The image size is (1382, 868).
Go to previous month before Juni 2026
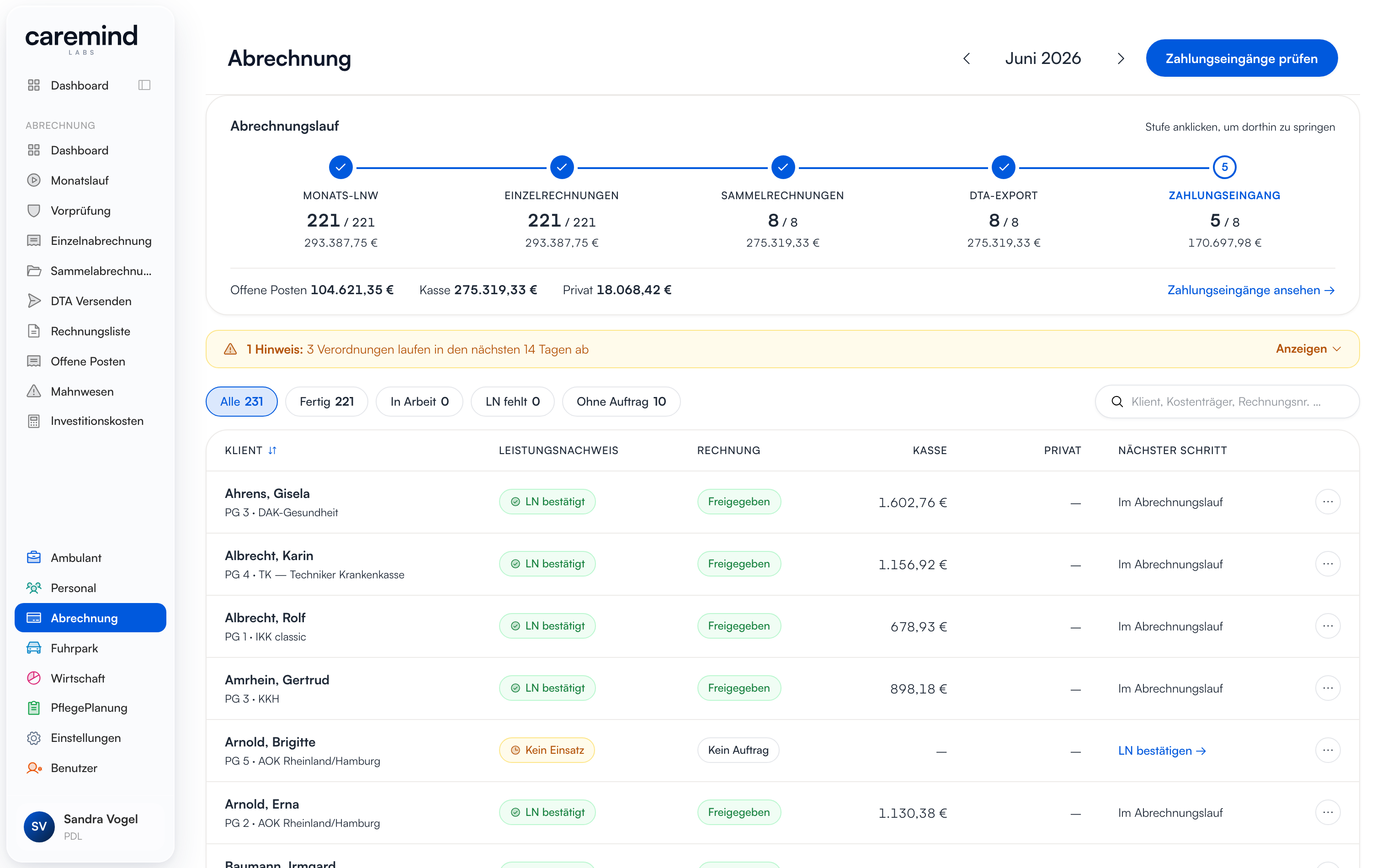tap(967, 58)
